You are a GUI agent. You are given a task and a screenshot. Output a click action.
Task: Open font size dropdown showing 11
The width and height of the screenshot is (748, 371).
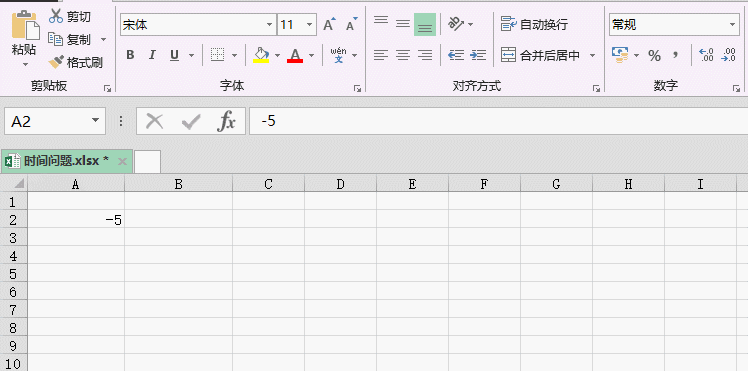[x=310, y=25]
